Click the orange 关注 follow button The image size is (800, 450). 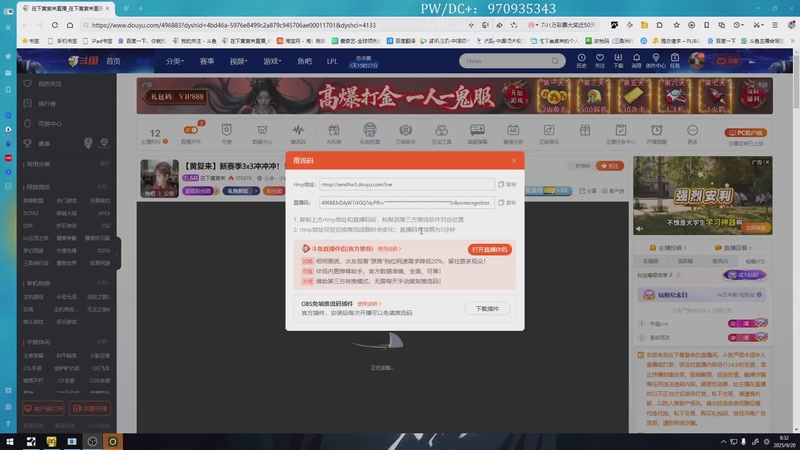[x=610, y=166]
